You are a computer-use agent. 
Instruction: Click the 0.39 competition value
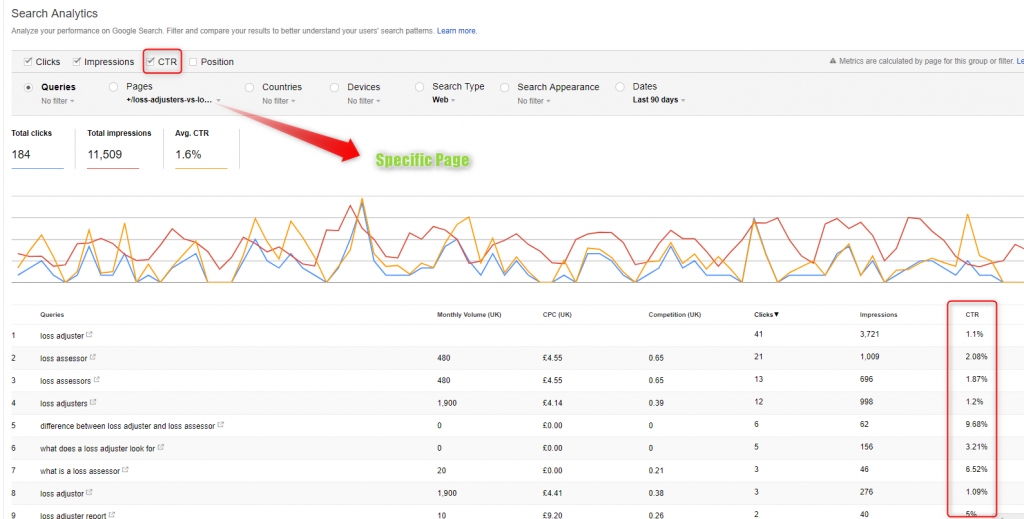[x=656, y=402]
